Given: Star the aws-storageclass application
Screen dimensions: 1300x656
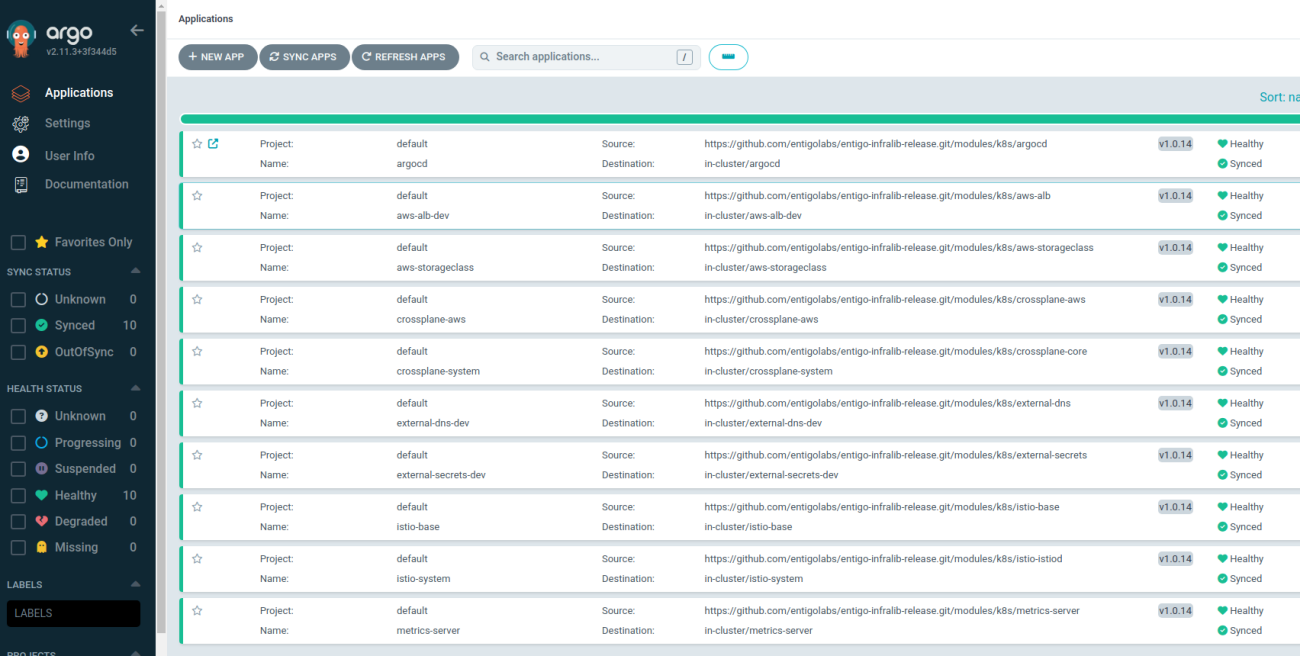Looking at the screenshot, I should pos(197,248).
